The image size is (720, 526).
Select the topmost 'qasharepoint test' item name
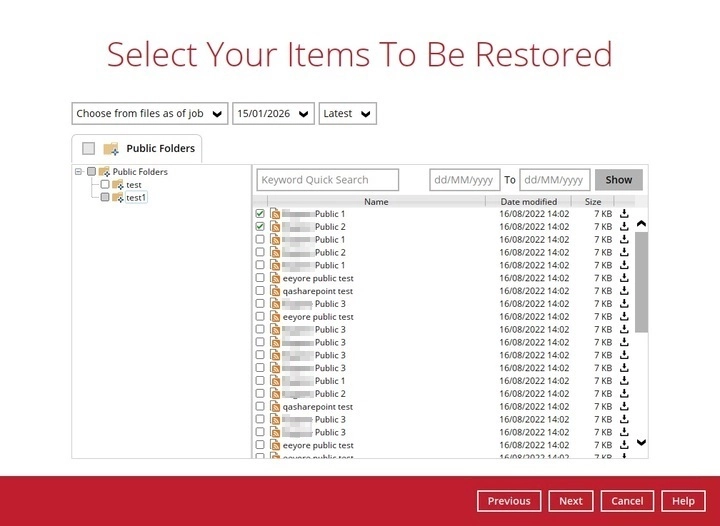(318, 291)
